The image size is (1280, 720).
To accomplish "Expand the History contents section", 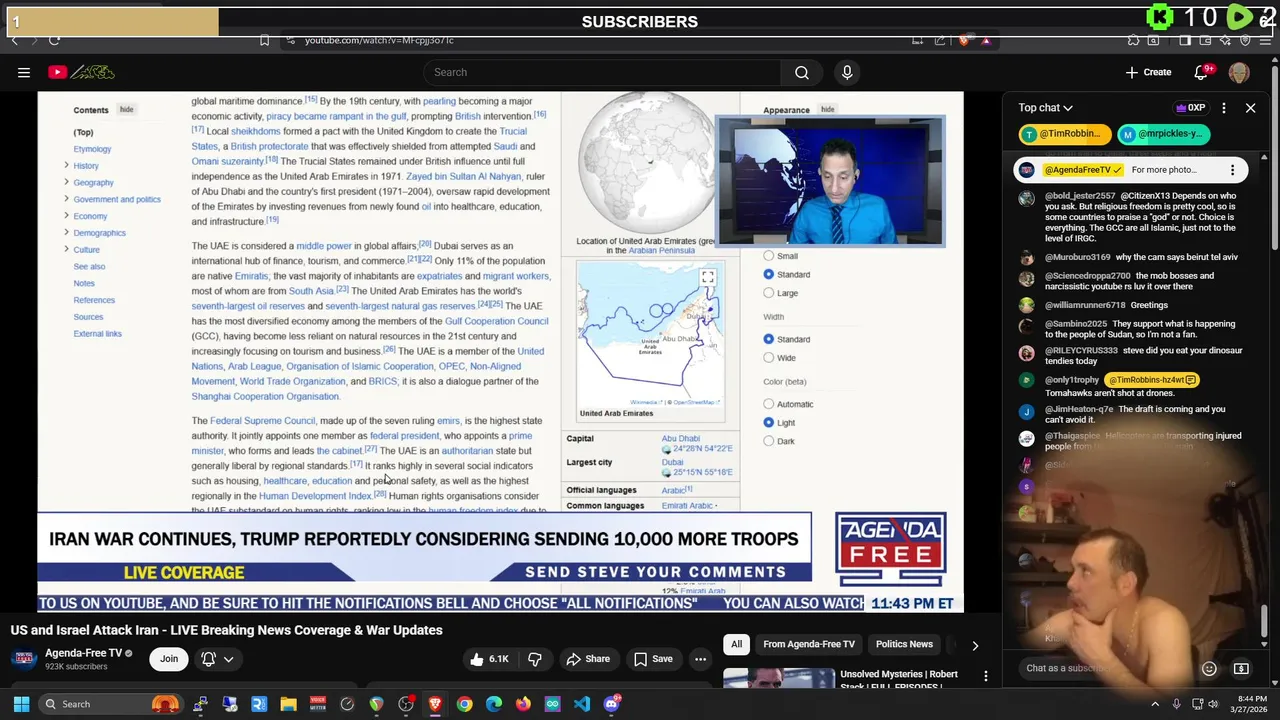I will point(66,165).
